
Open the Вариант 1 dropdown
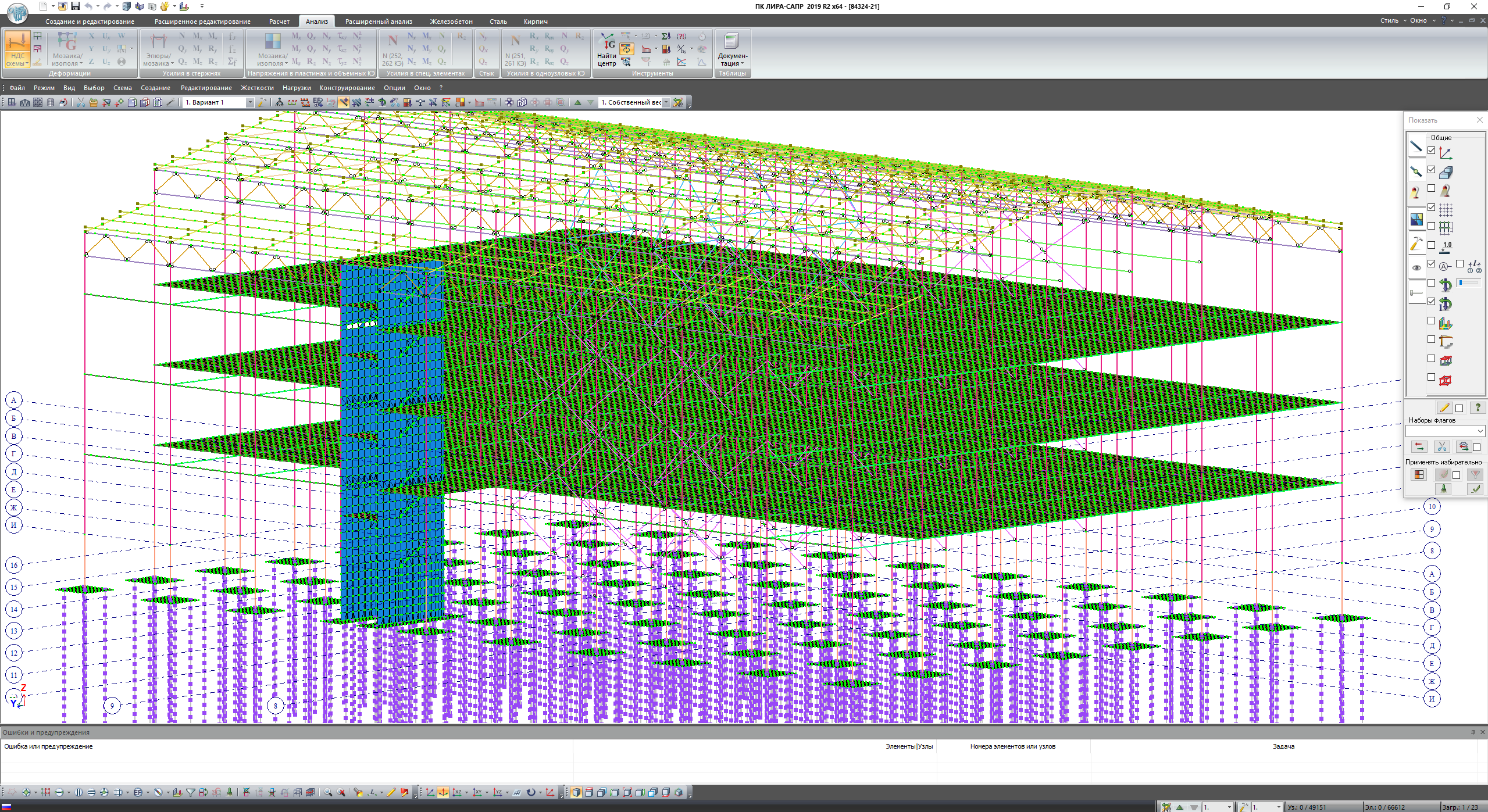249,102
